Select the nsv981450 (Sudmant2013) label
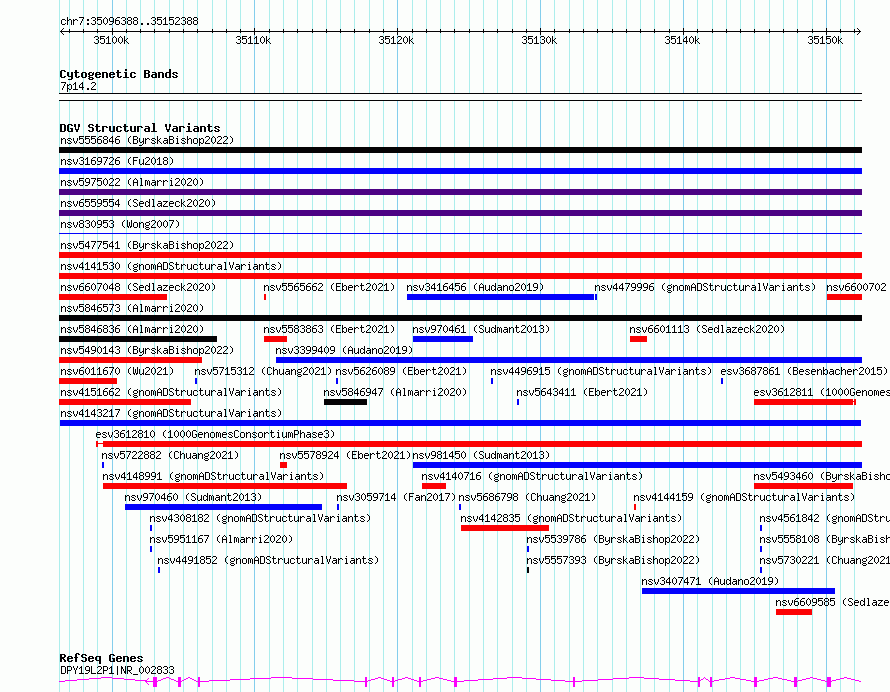Image resolution: width=890 pixels, height=692 pixels. (x=481, y=455)
